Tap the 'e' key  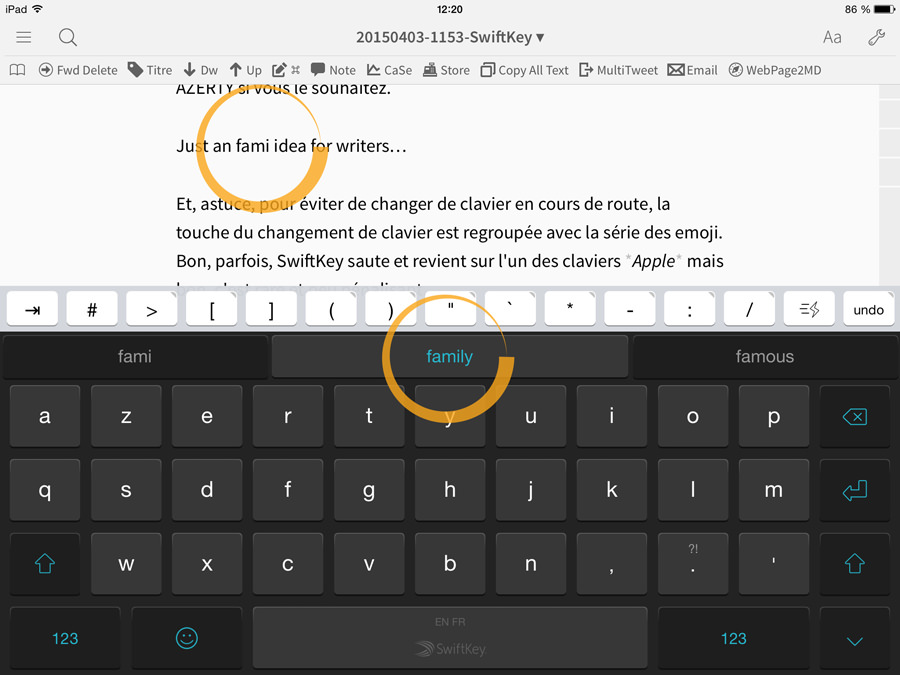pos(207,416)
